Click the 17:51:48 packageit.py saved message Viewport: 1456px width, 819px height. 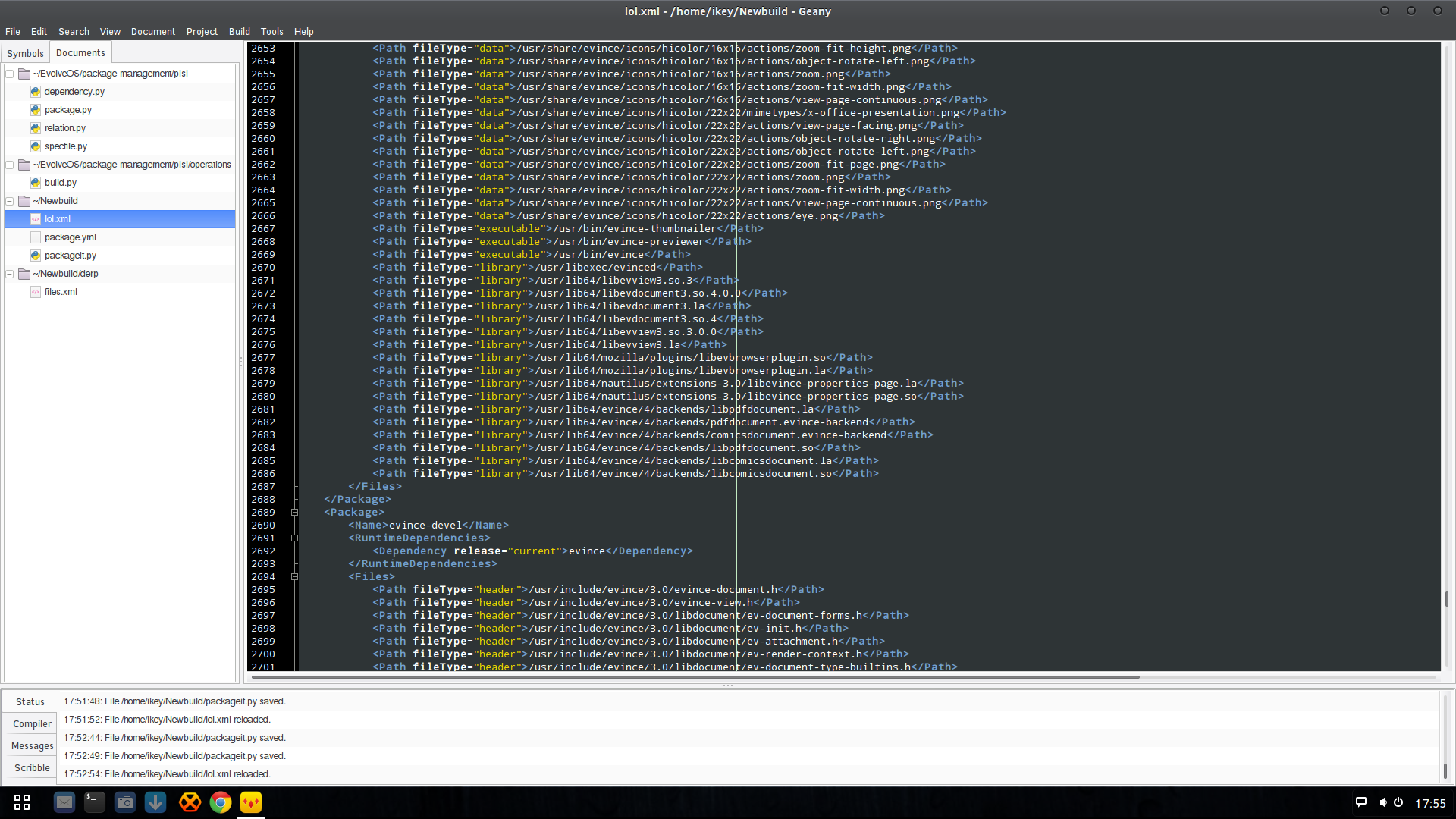coord(174,701)
